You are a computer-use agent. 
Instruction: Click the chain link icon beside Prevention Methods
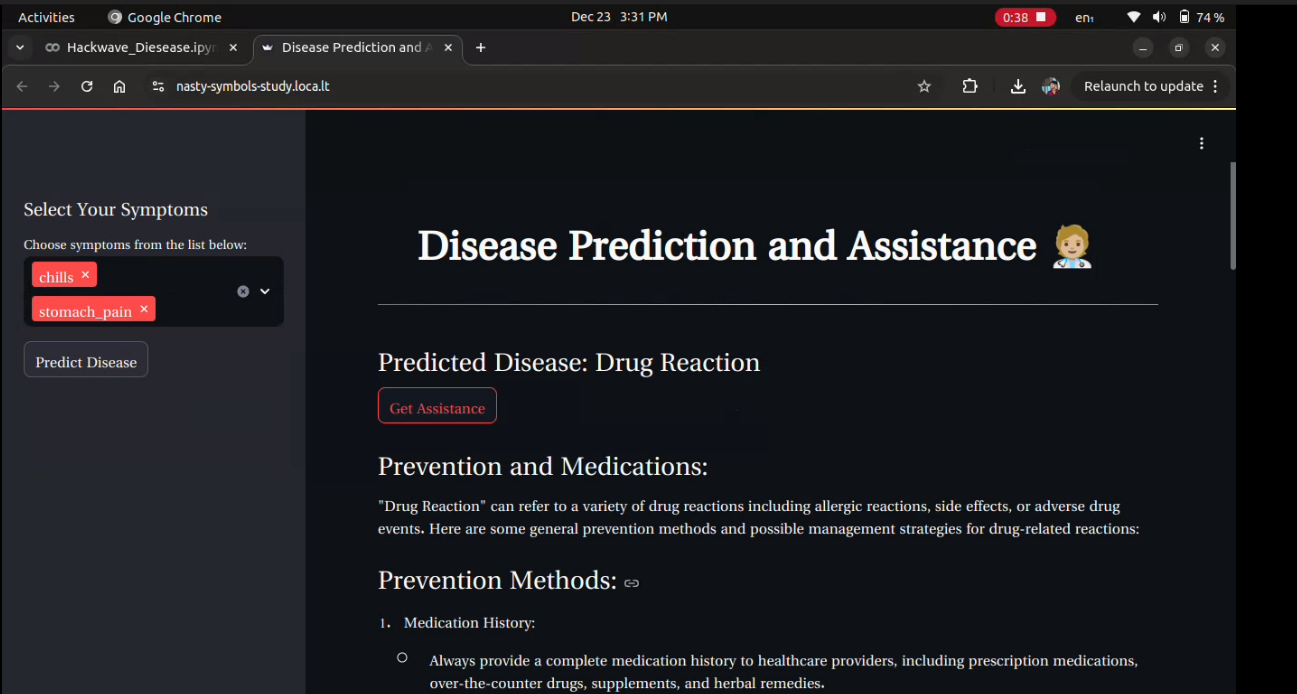click(x=631, y=582)
